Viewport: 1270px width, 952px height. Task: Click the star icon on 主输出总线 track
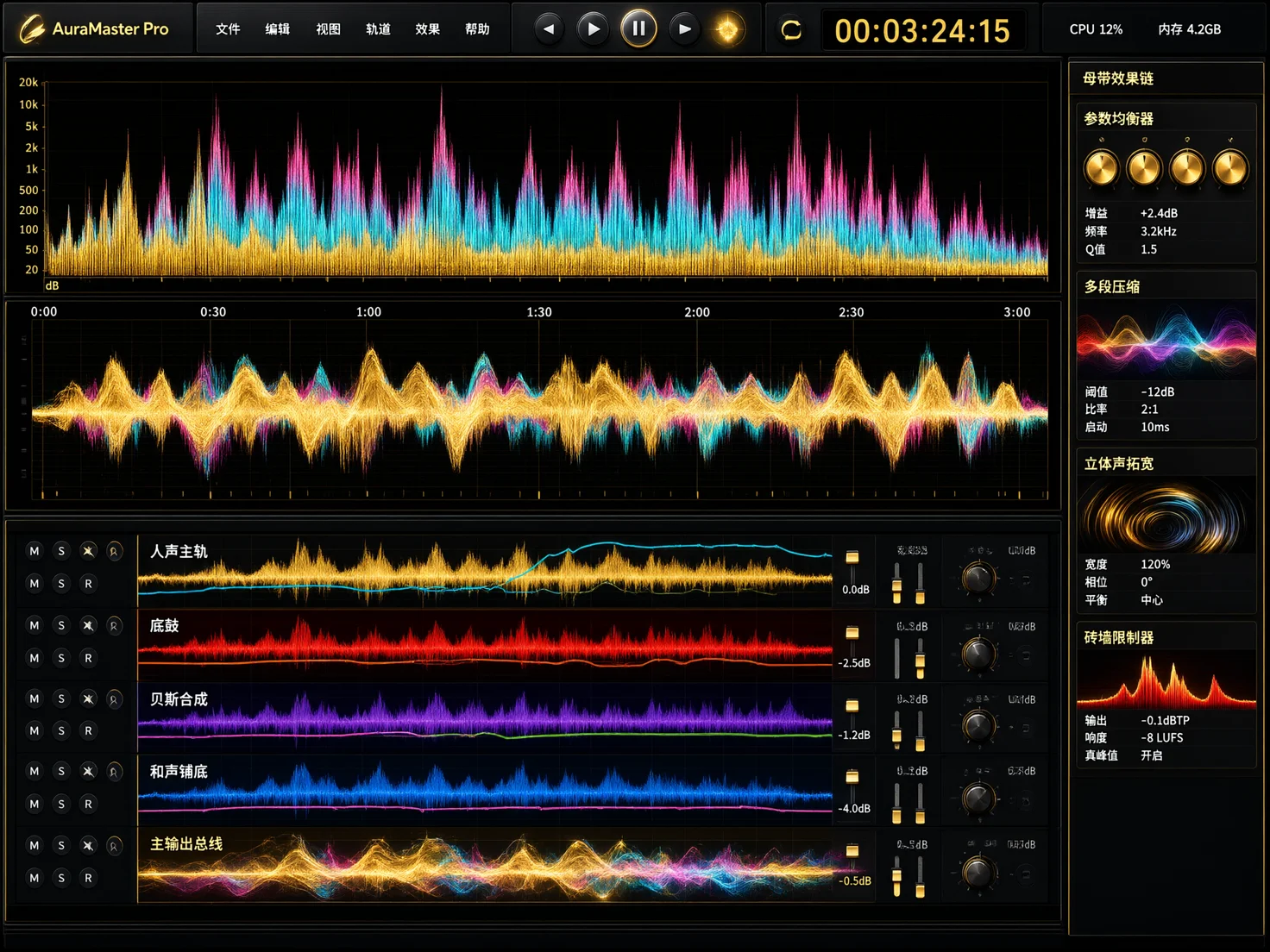pyautogui.click(x=88, y=846)
